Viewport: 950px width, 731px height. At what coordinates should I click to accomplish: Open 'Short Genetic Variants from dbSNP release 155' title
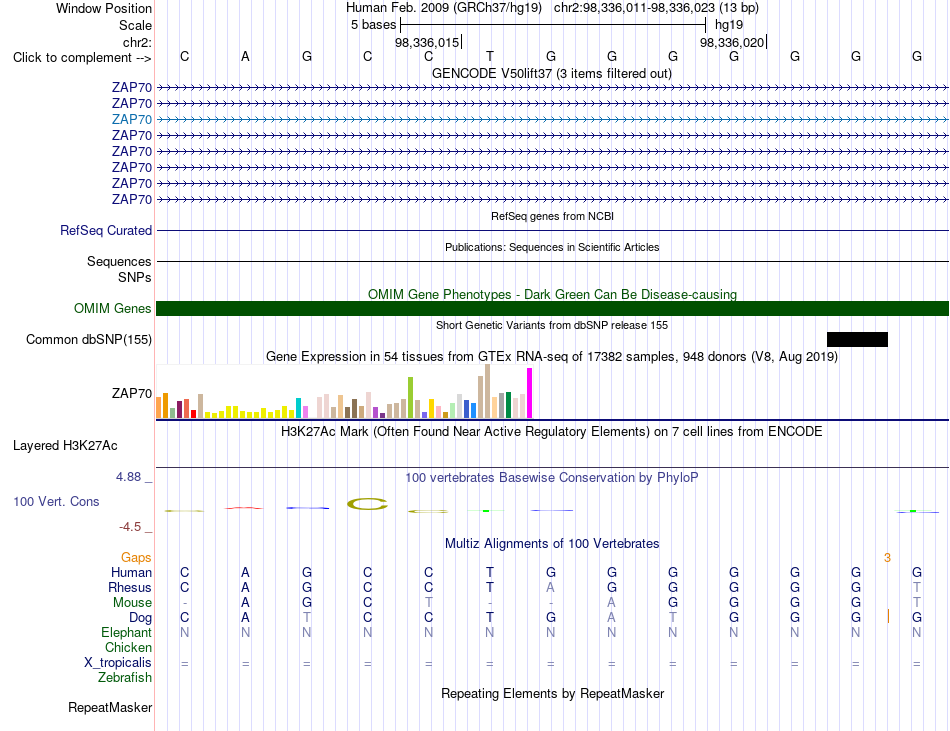click(552, 325)
